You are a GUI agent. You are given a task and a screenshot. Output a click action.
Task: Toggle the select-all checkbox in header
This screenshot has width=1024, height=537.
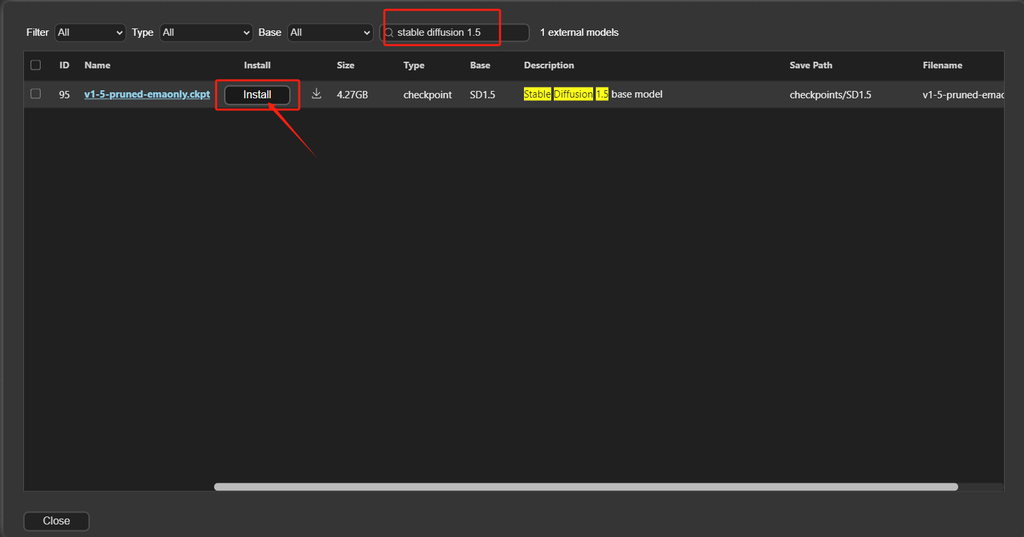coord(36,65)
